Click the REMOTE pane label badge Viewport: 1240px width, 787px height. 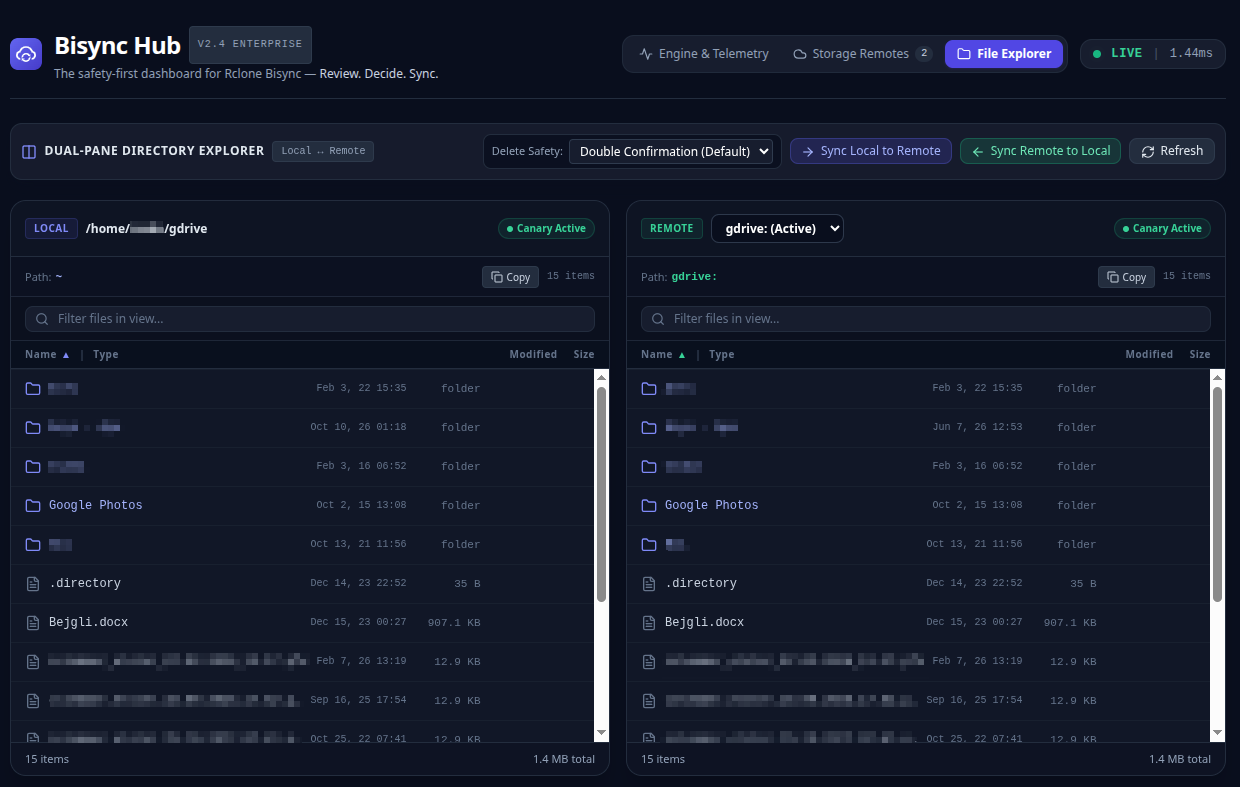pyautogui.click(x=671, y=228)
